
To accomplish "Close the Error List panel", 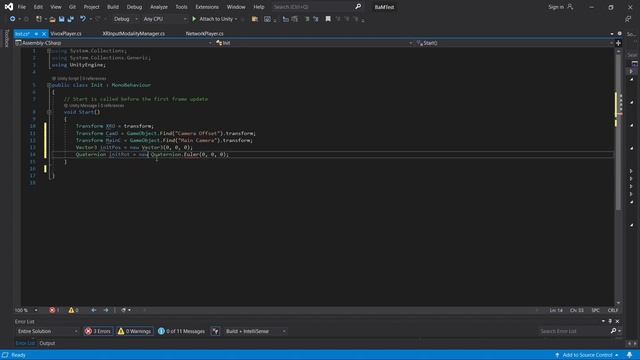I will coord(617,322).
